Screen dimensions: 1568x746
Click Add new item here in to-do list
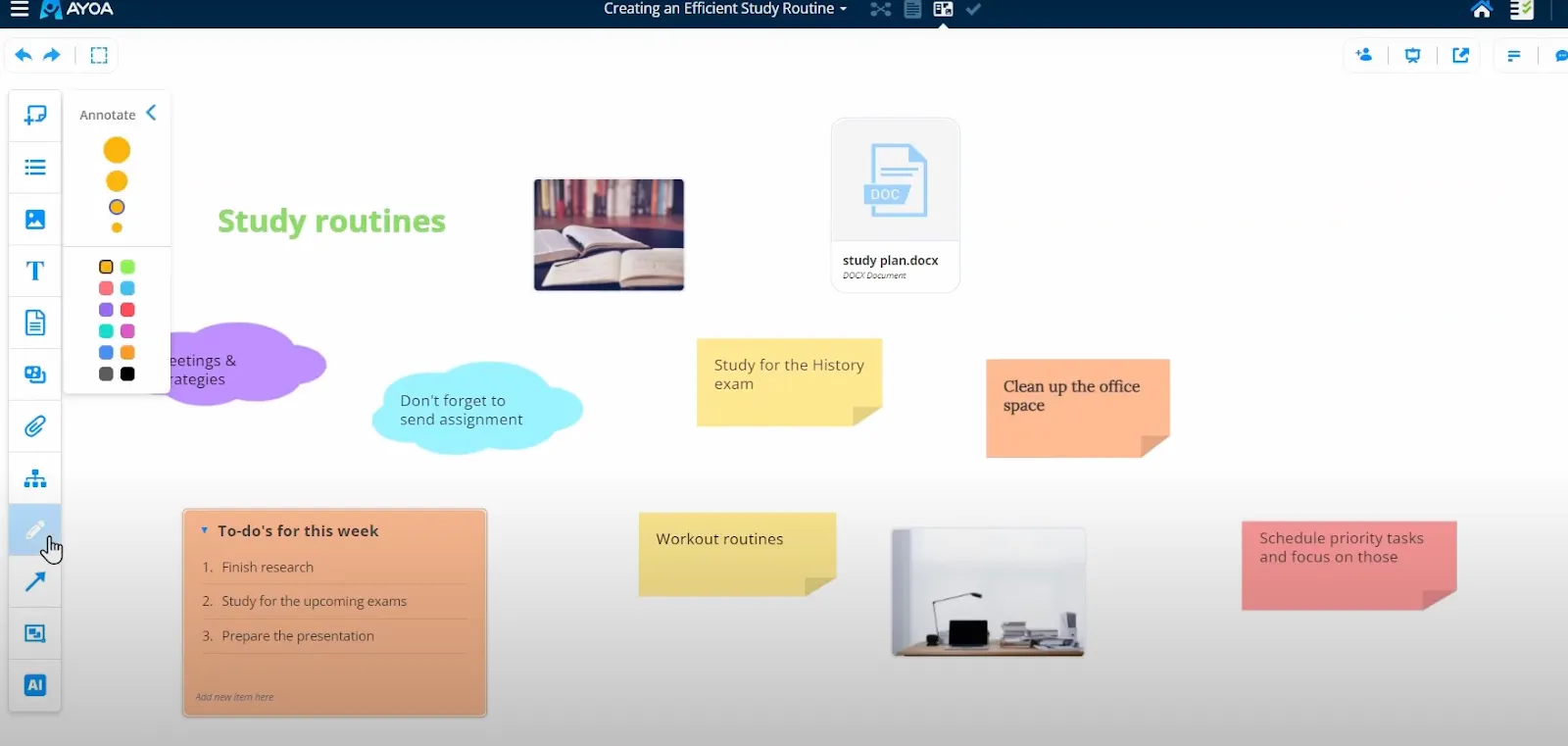234,697
